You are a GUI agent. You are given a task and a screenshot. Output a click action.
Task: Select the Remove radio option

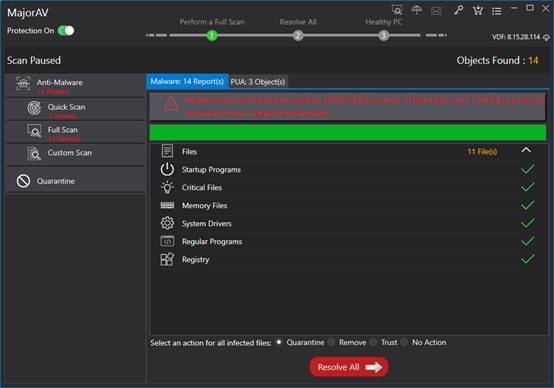pyautogui.click(x=331, y=342)
